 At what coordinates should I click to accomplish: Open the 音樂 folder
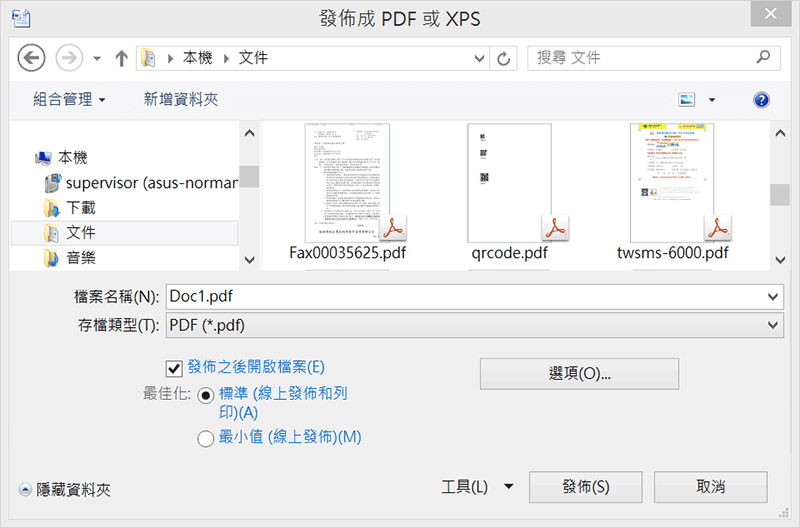[81, 258]
